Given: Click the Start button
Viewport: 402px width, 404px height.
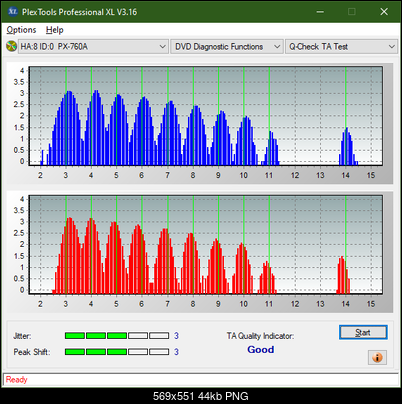Looking at the screenshot, I should (363, 332).
